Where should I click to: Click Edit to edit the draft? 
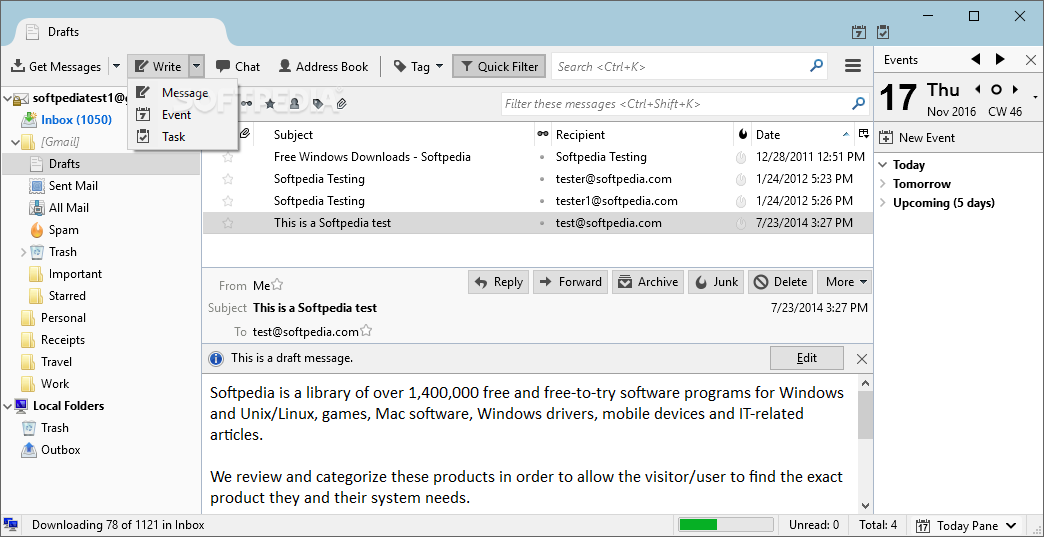(x=806, y=358)
